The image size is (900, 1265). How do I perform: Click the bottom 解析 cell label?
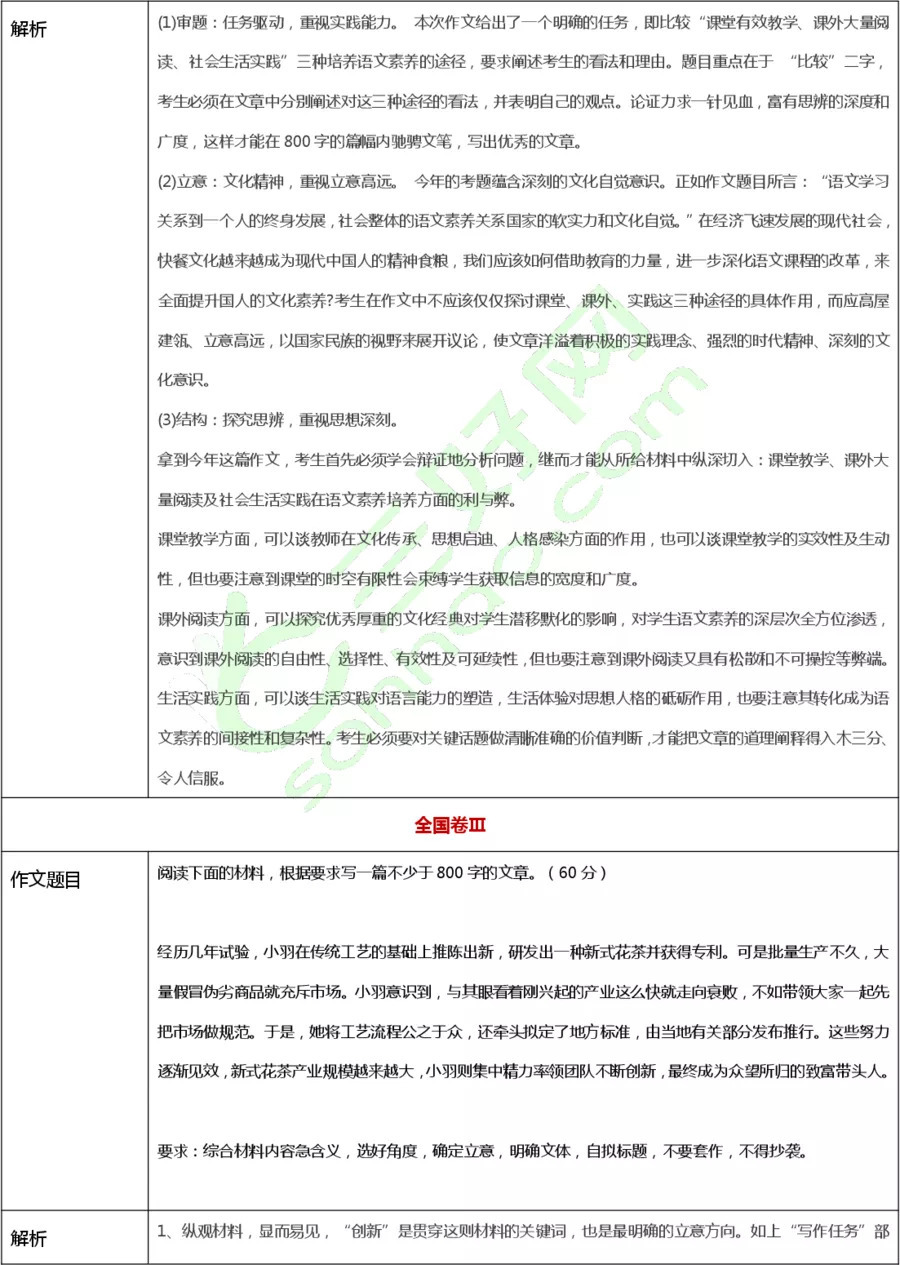coord(28,1238)
